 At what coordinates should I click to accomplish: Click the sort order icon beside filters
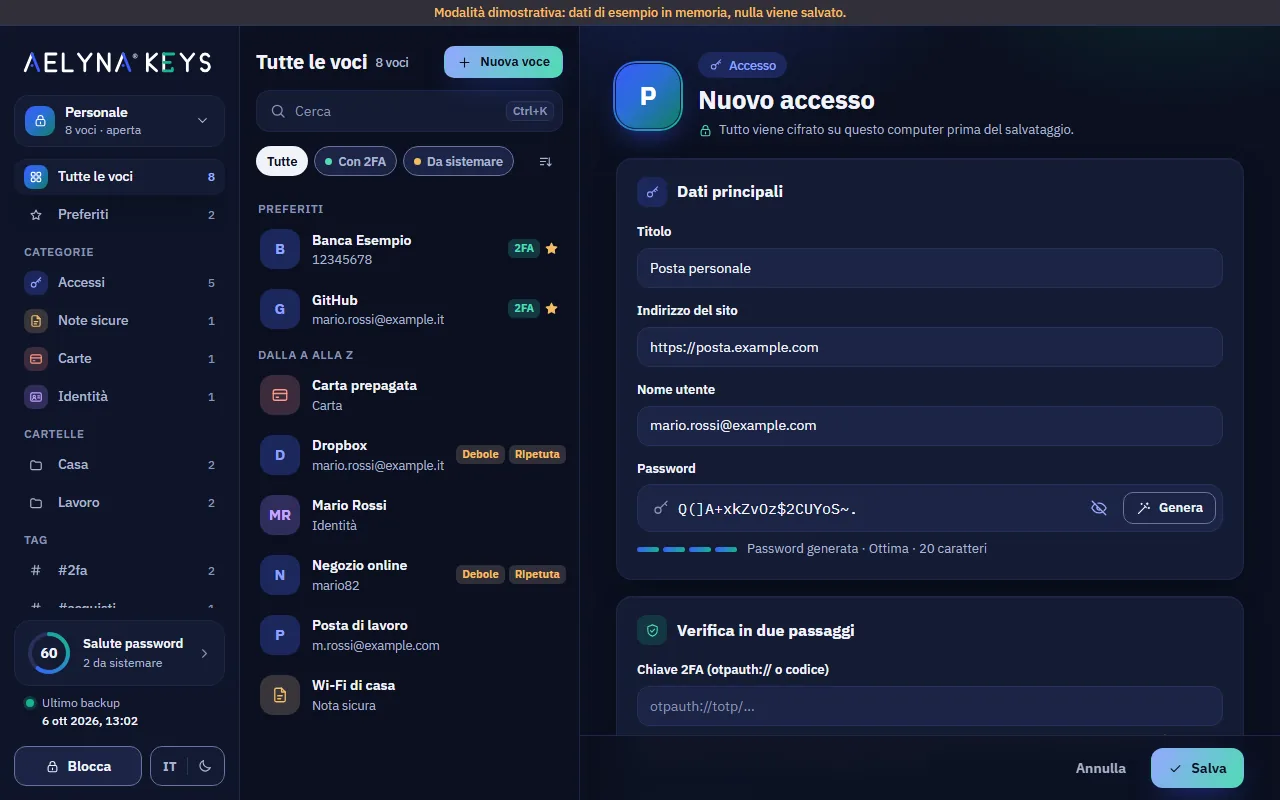(545, 161)
